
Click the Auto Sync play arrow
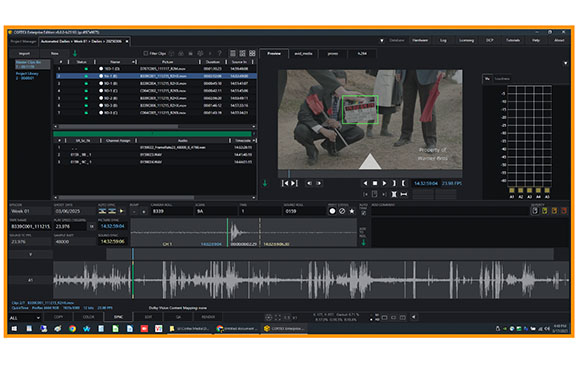121,211
